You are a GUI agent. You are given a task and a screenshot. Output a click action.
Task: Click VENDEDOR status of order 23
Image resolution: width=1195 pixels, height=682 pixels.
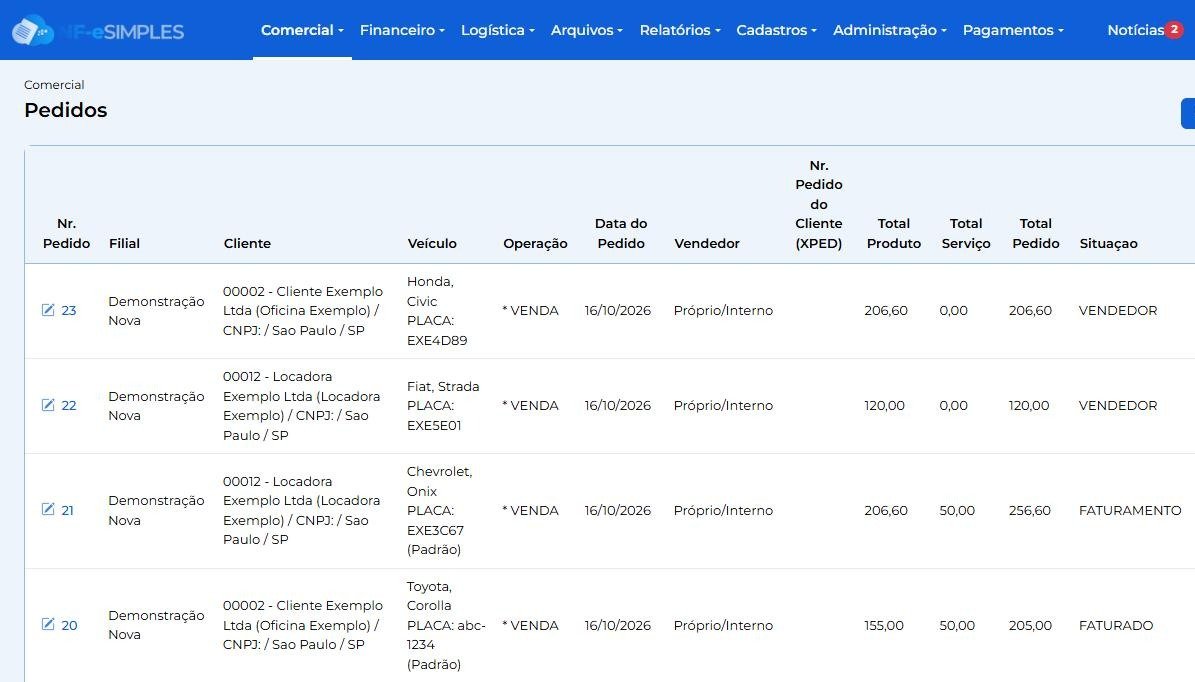point(1117,310)
